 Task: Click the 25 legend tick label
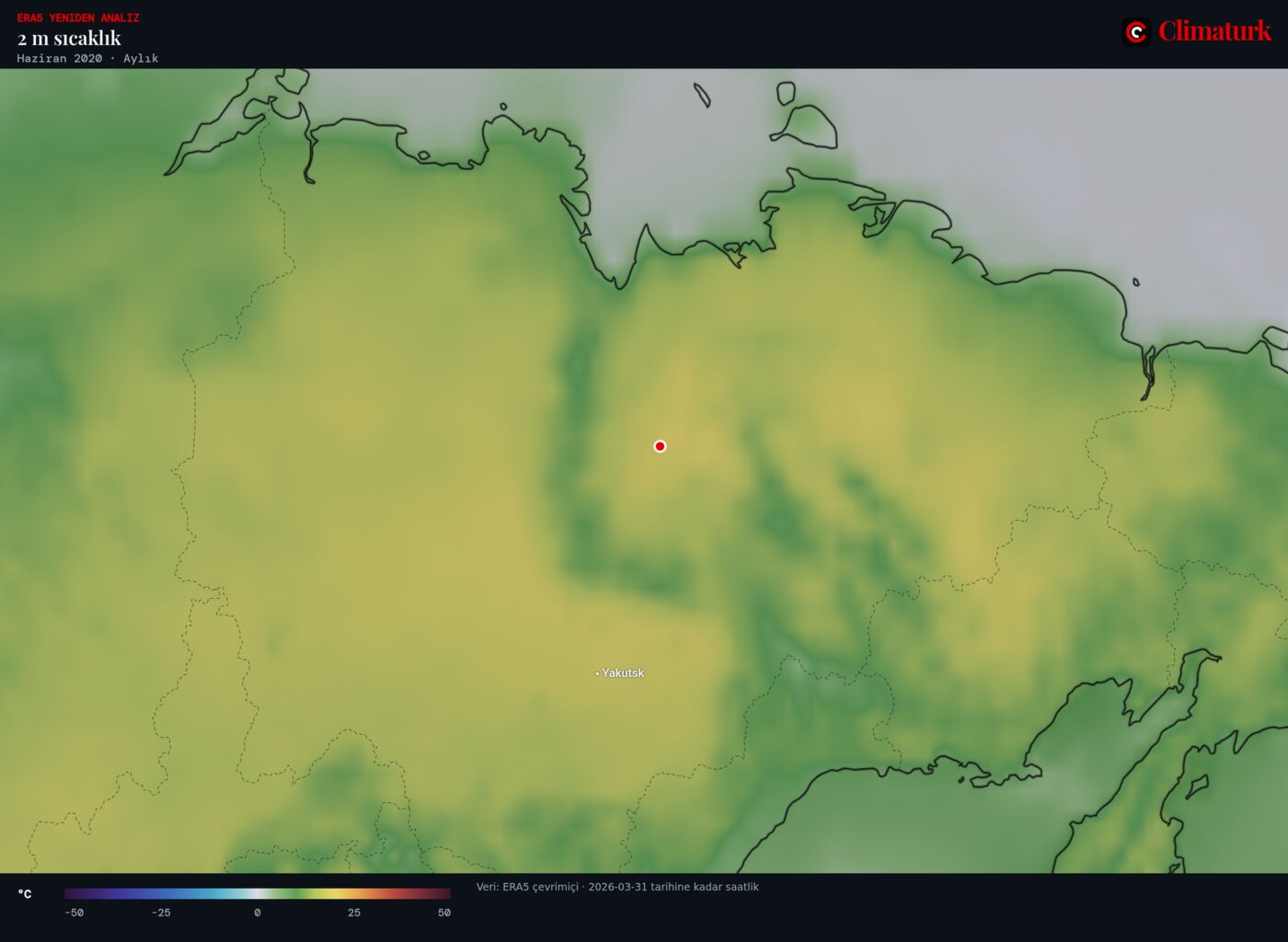354,913
